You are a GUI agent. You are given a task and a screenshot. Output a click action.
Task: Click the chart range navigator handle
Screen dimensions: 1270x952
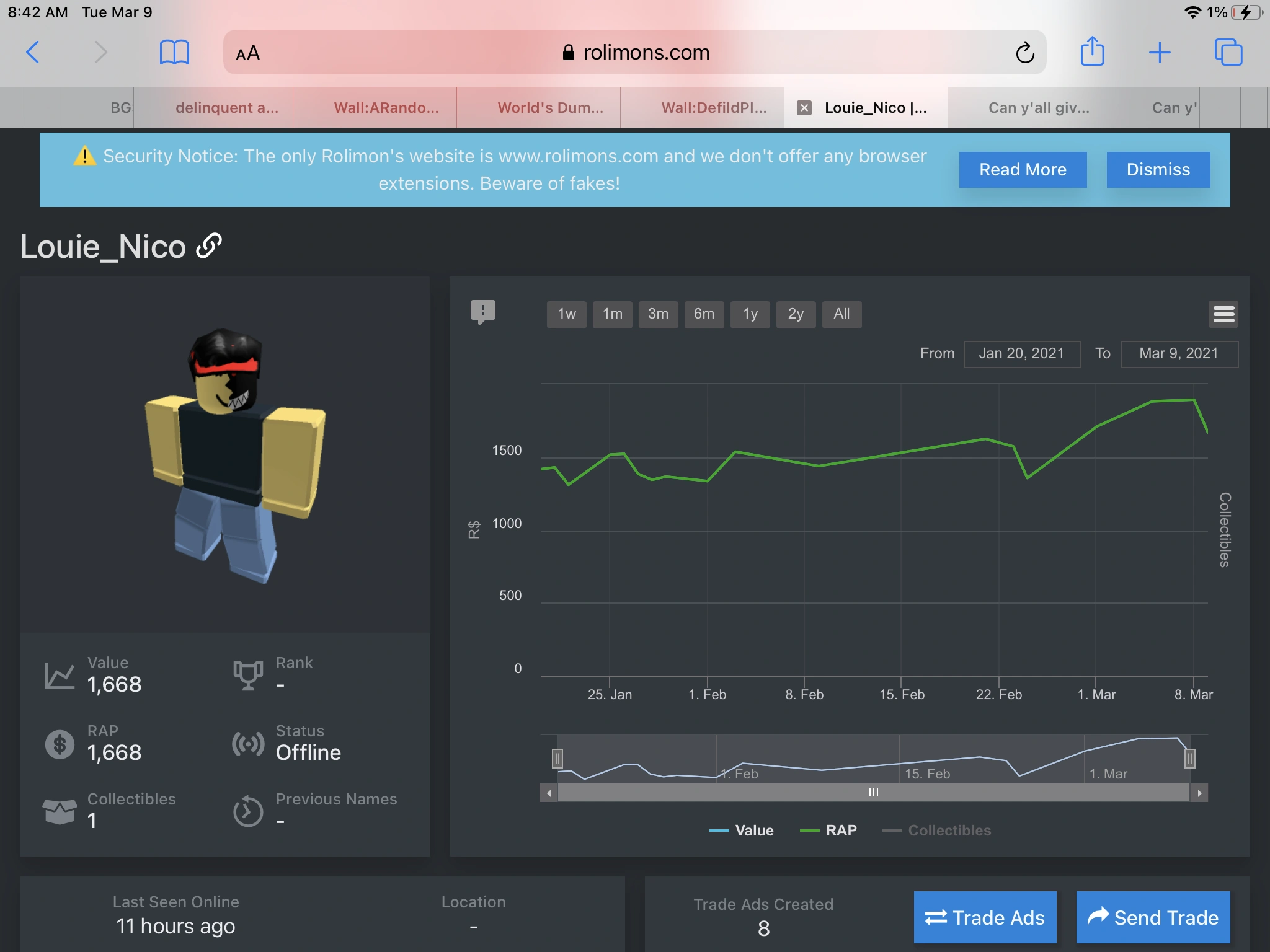click(x=558, y=757)
